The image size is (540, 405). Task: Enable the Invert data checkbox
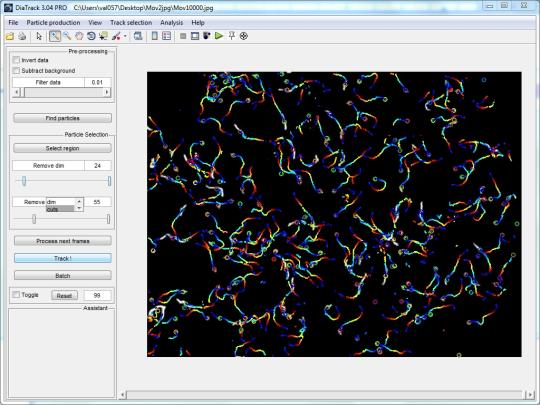click(x=16, y=60)
